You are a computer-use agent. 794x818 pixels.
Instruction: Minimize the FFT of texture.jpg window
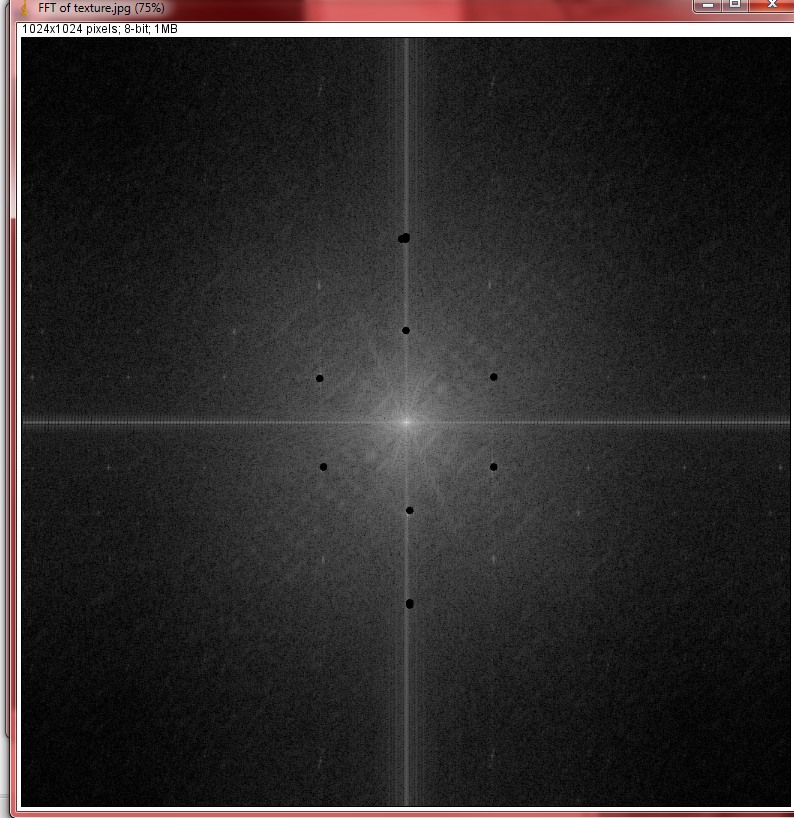[708, 5]
